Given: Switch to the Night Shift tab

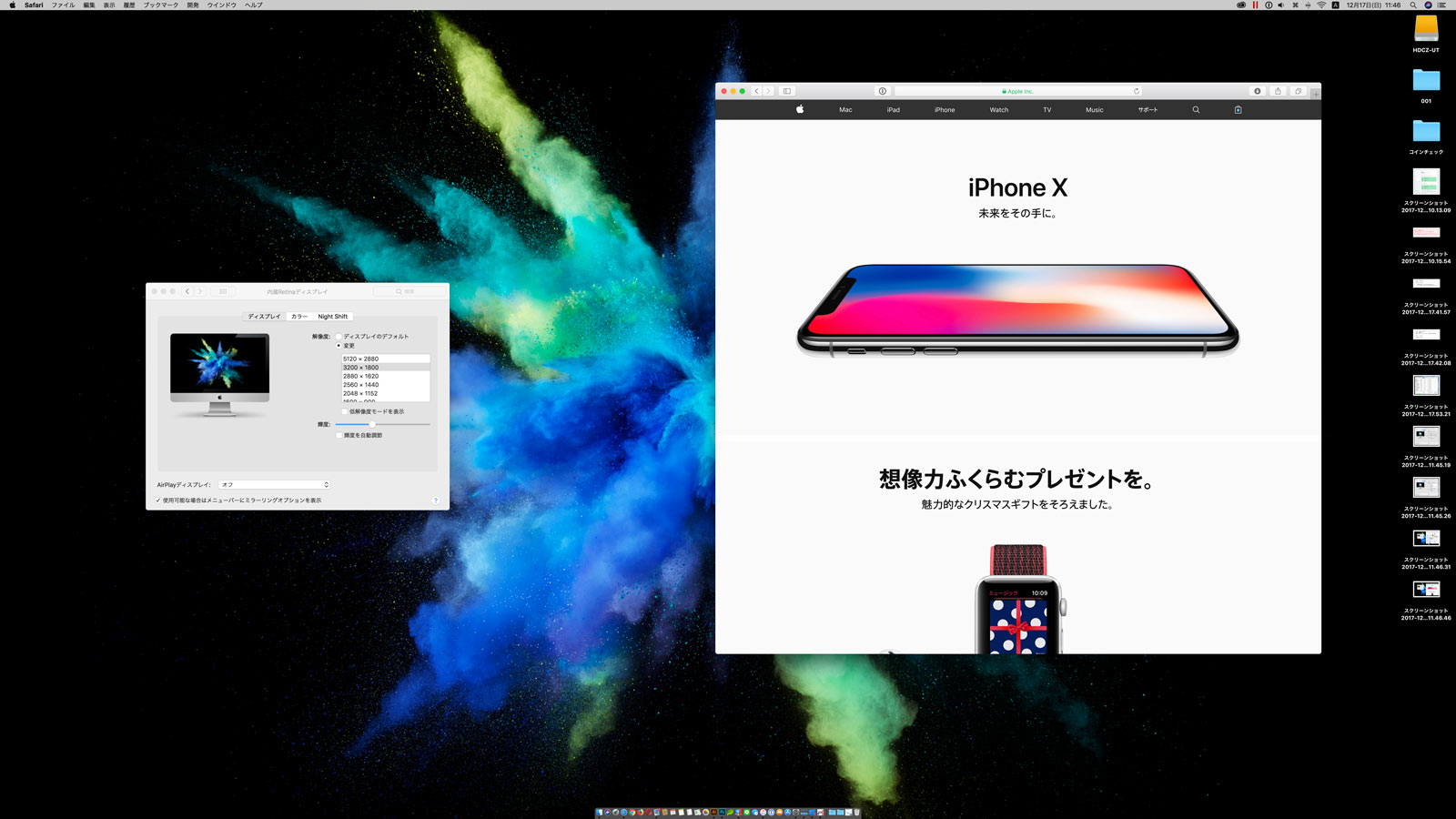Looking at the screenshot, I should tap(333, 317).
